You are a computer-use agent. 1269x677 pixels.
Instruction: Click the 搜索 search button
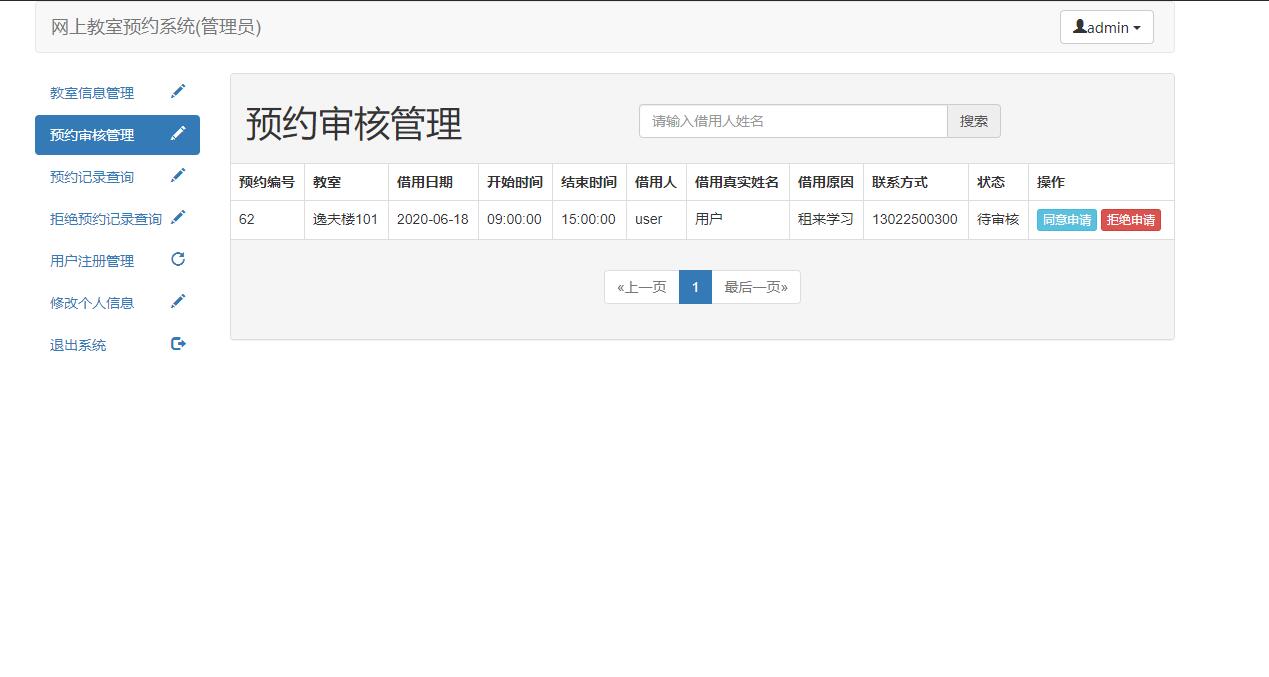973,121
